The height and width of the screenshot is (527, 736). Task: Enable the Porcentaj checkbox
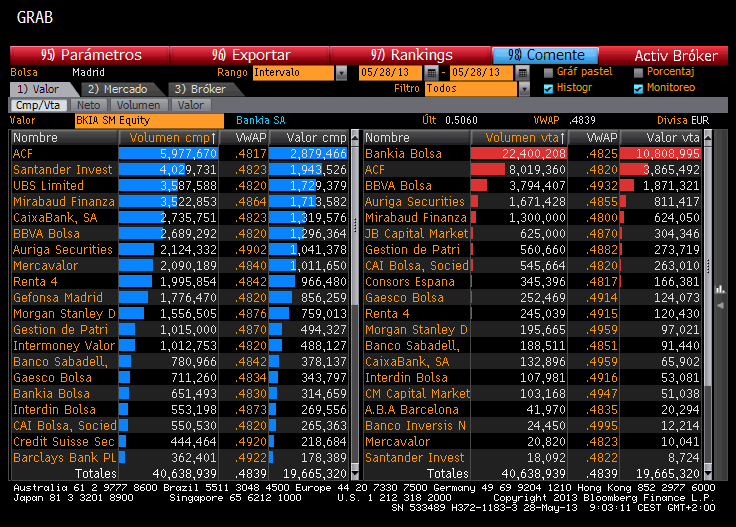638,73
